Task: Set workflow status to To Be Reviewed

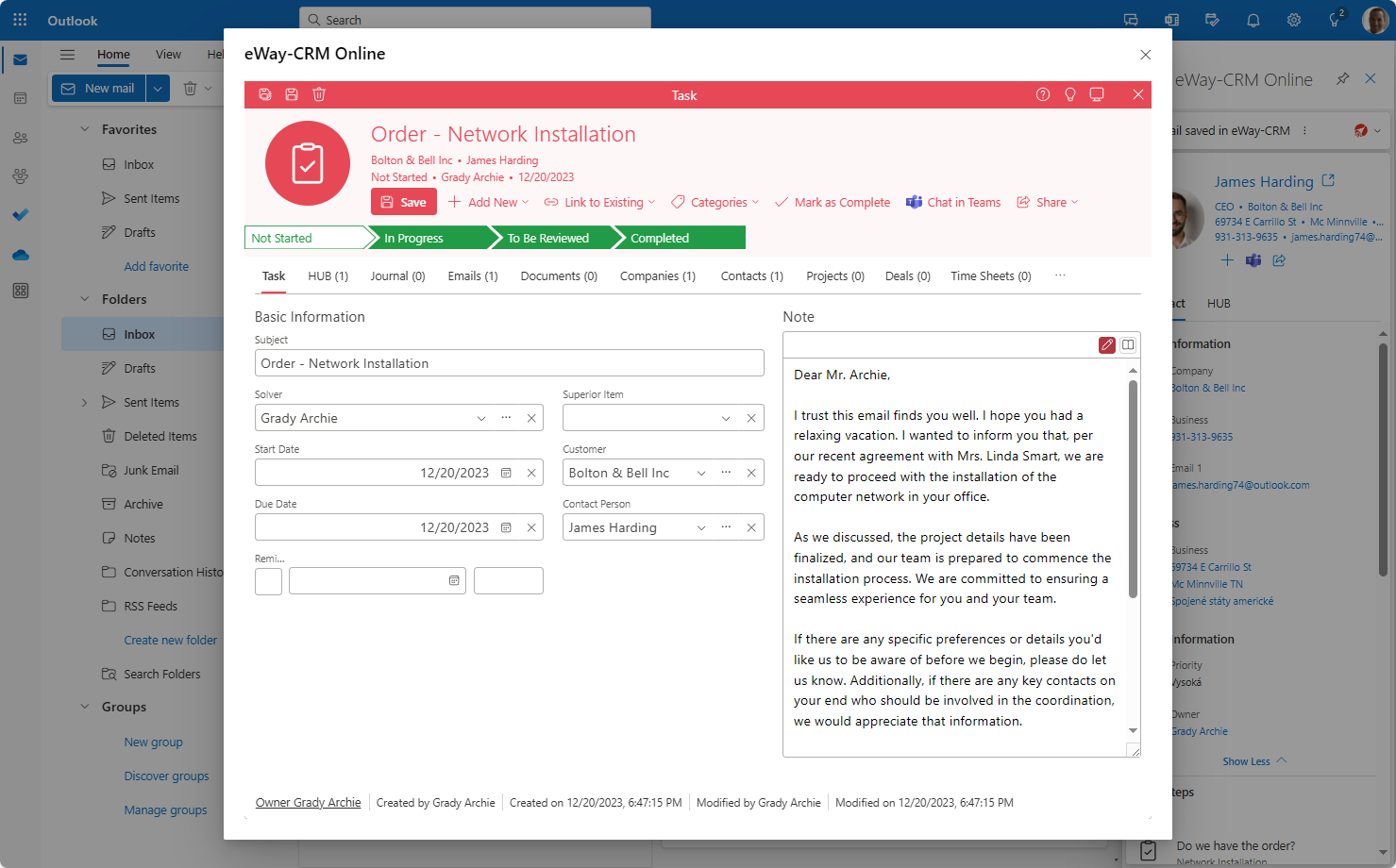Action: pos(553,238)
